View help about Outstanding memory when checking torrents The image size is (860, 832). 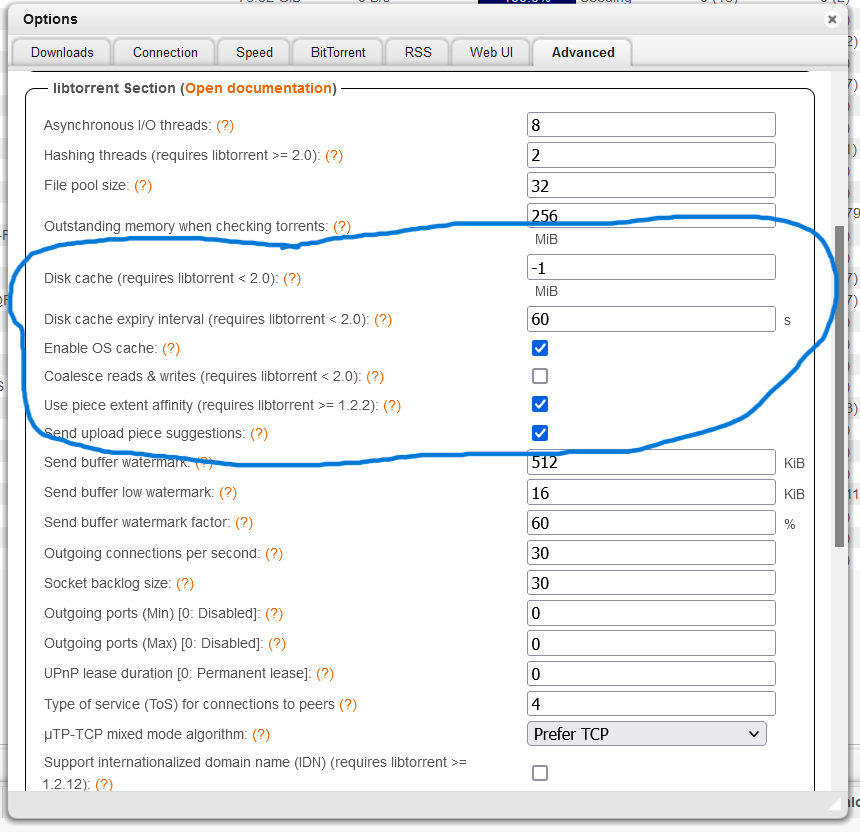(342, 226)
